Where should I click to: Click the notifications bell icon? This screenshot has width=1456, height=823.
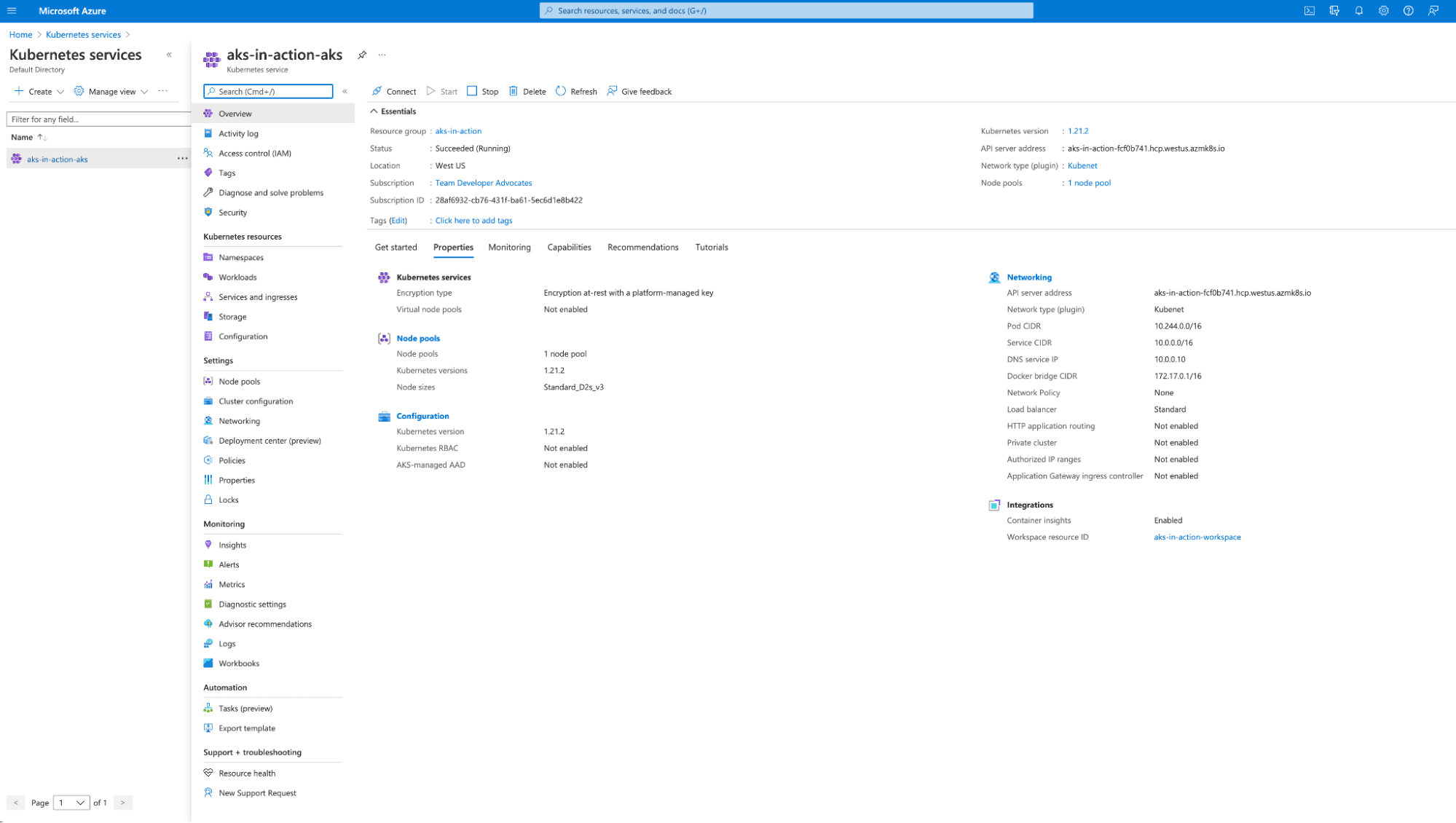coord(1358,11)
